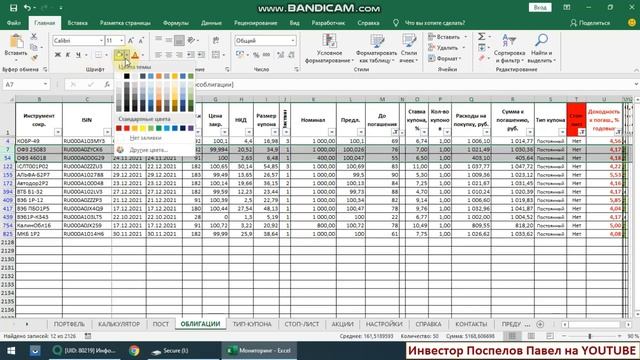Image resolution: width=640 pixels, height=360 pixels.
Task: Click the Paste (Вставить) clipboard icon
Action: 16,42
